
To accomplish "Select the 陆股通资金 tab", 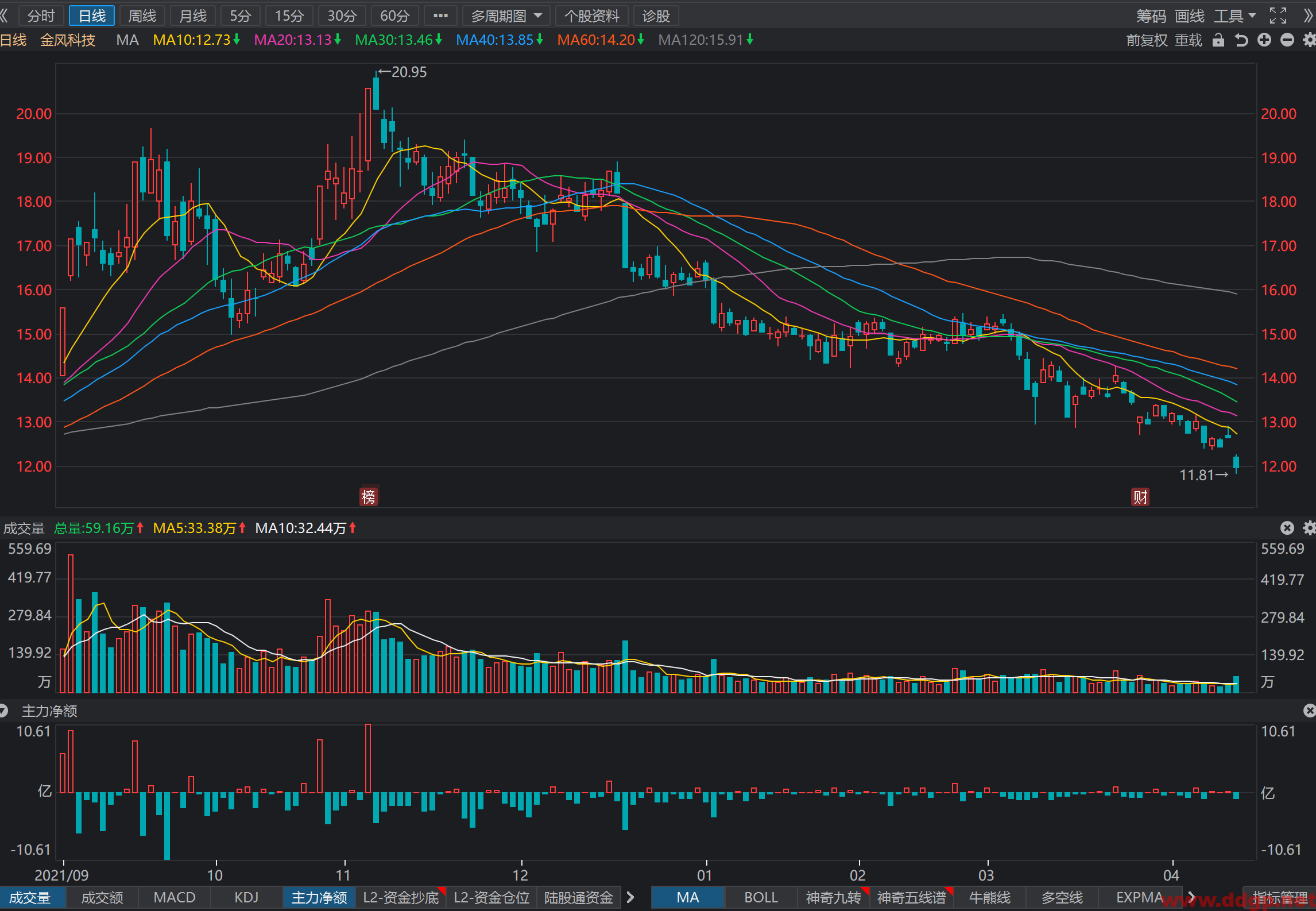I will click(x=579, y=898).
